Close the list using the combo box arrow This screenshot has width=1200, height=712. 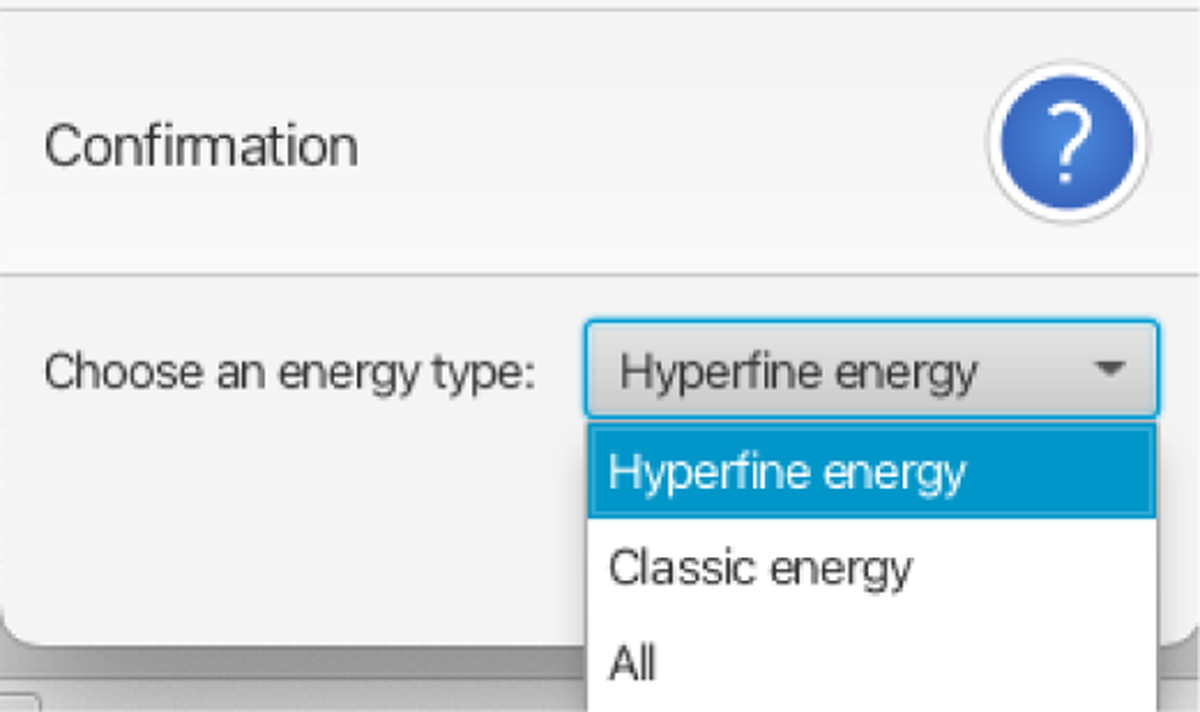pos(1107,369)
